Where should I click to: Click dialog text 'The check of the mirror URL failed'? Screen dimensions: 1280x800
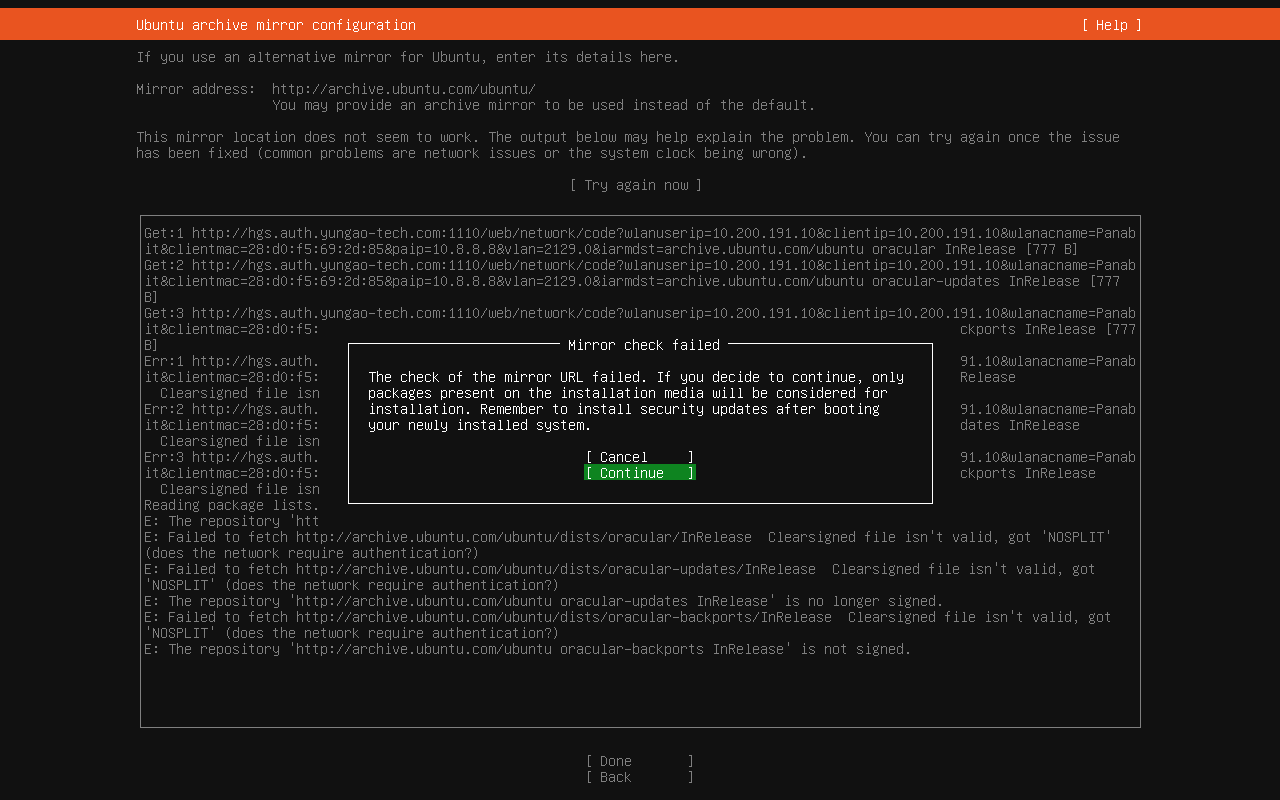[x=508, y=377]
